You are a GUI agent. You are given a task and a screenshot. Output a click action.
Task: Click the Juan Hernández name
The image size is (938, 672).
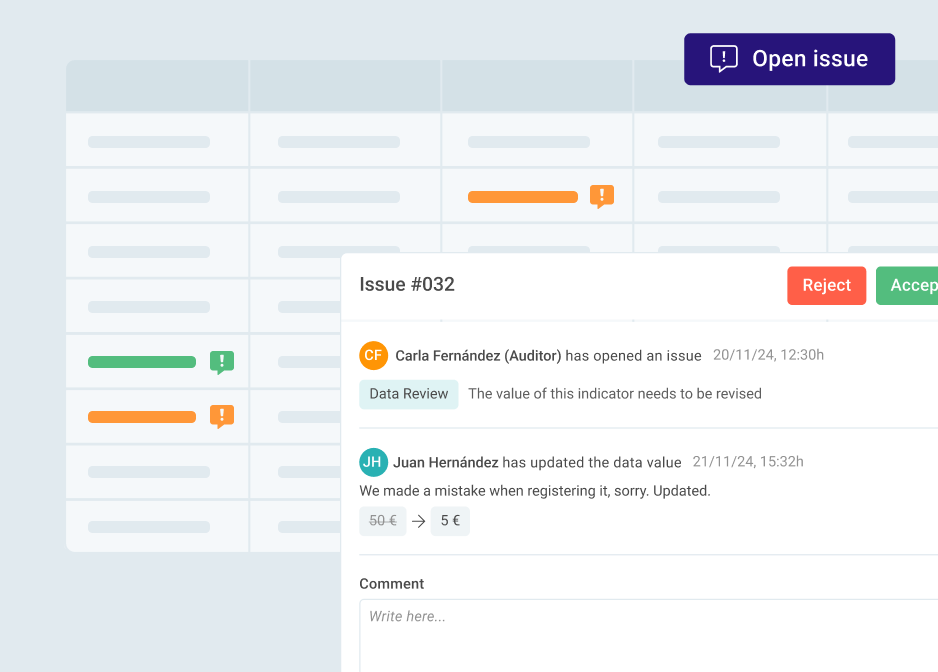(445, 462)
